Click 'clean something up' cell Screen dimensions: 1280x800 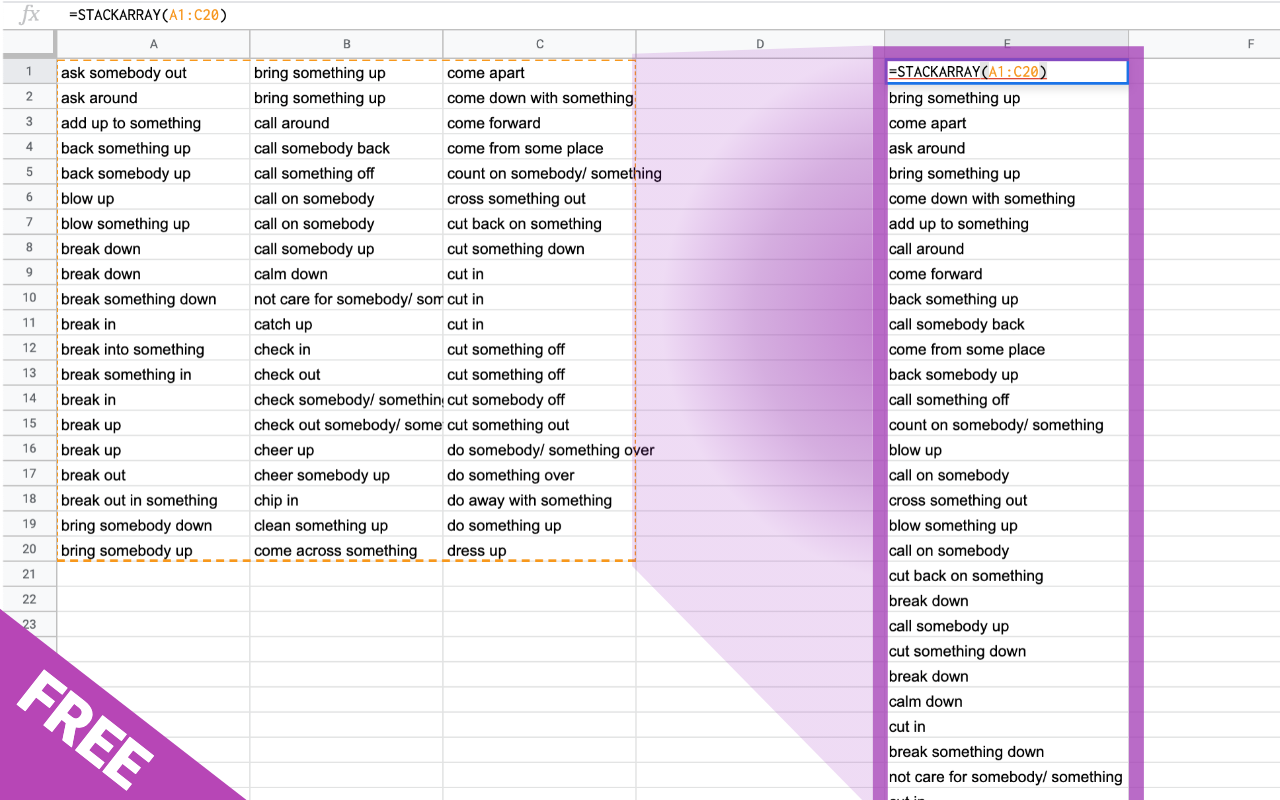[x=346, y=525]
